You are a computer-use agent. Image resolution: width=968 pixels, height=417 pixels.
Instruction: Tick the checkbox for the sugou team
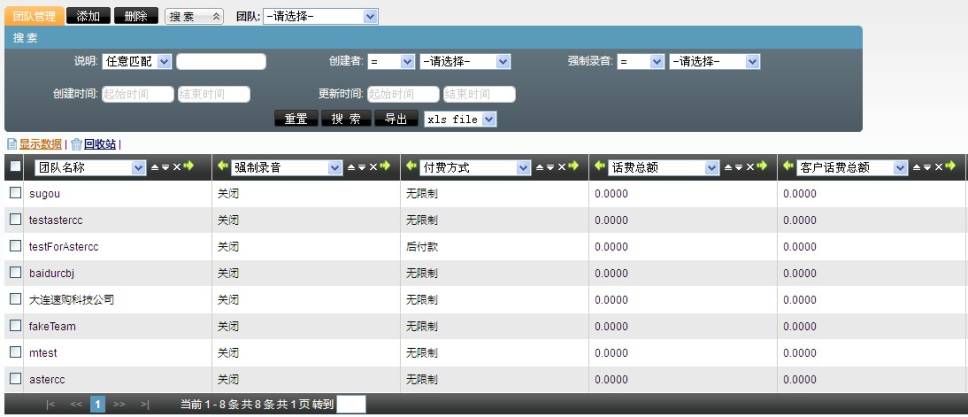(x=15, y=193)
